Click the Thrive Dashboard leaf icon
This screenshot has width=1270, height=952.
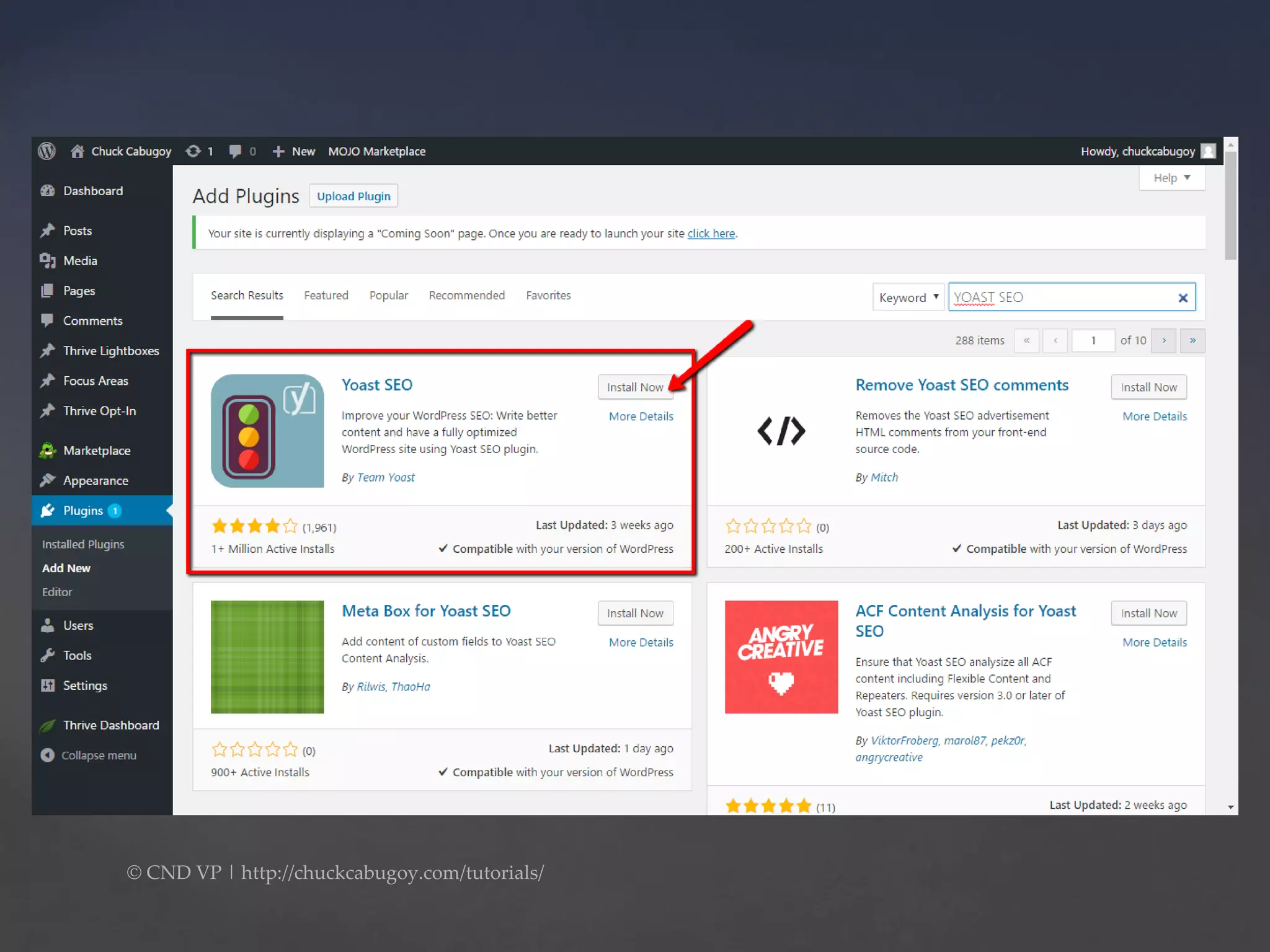pos(48,725)
